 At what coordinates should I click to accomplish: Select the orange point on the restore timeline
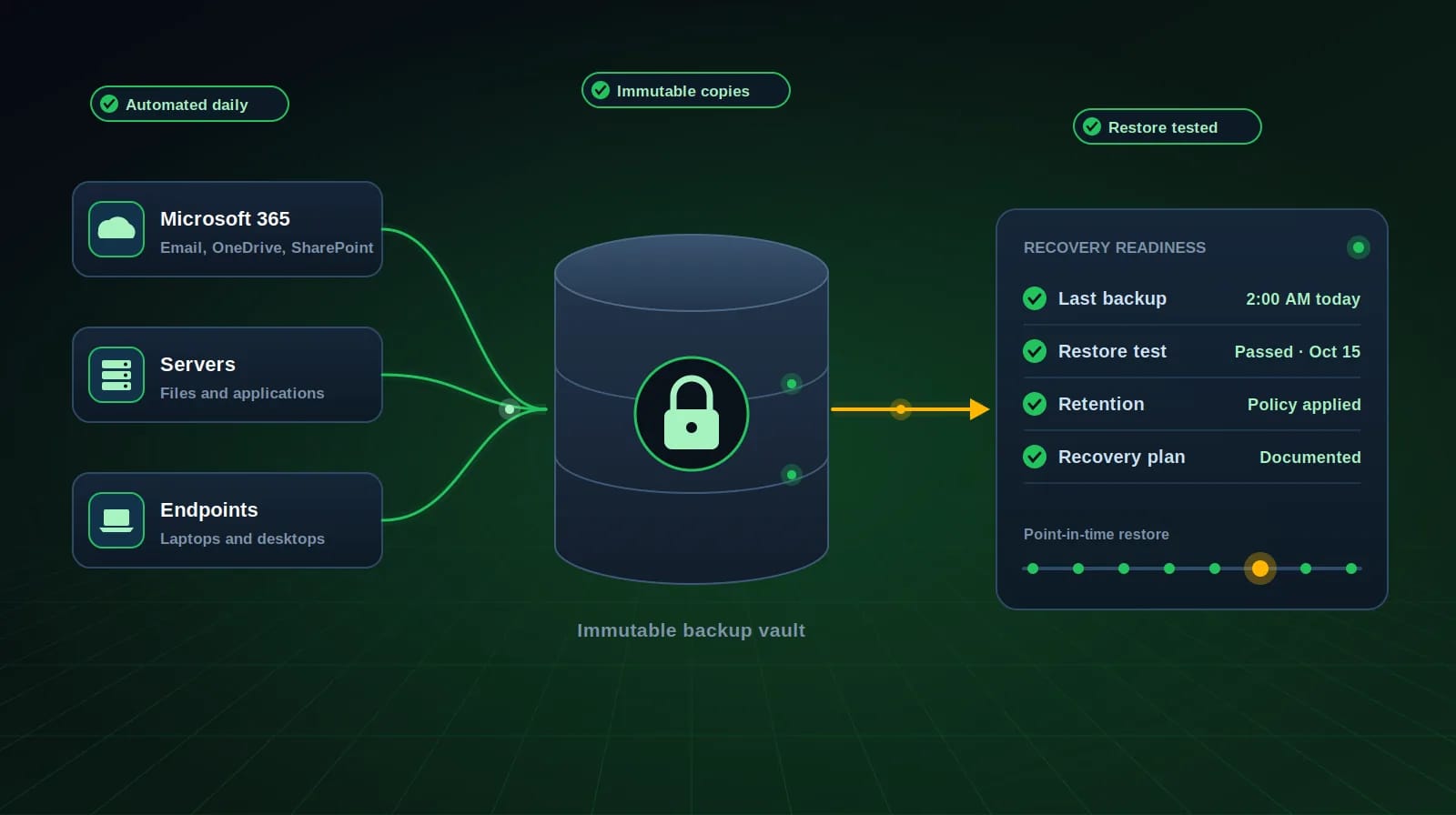click(1260, 568)
